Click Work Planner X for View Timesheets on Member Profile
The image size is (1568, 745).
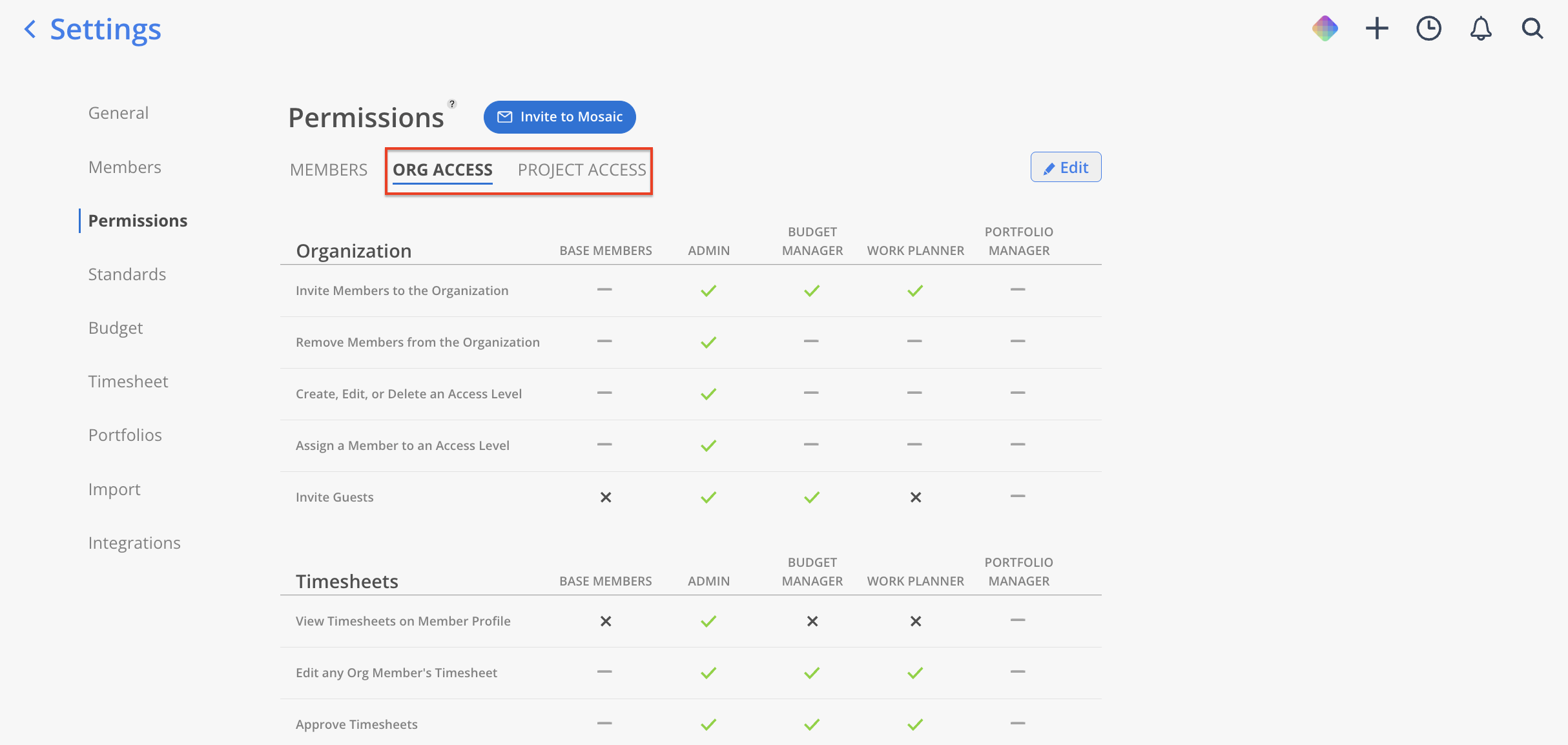tap(916, 621)
